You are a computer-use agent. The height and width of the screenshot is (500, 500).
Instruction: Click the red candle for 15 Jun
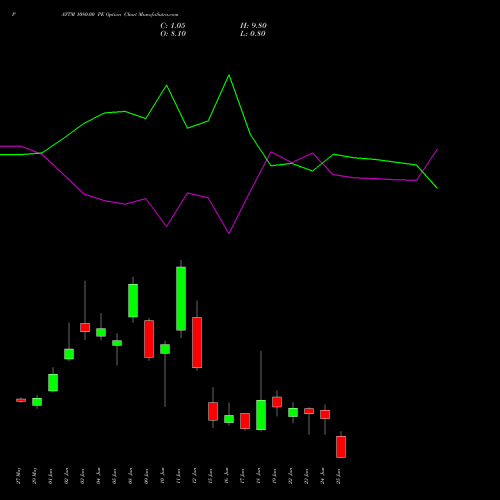213,411
